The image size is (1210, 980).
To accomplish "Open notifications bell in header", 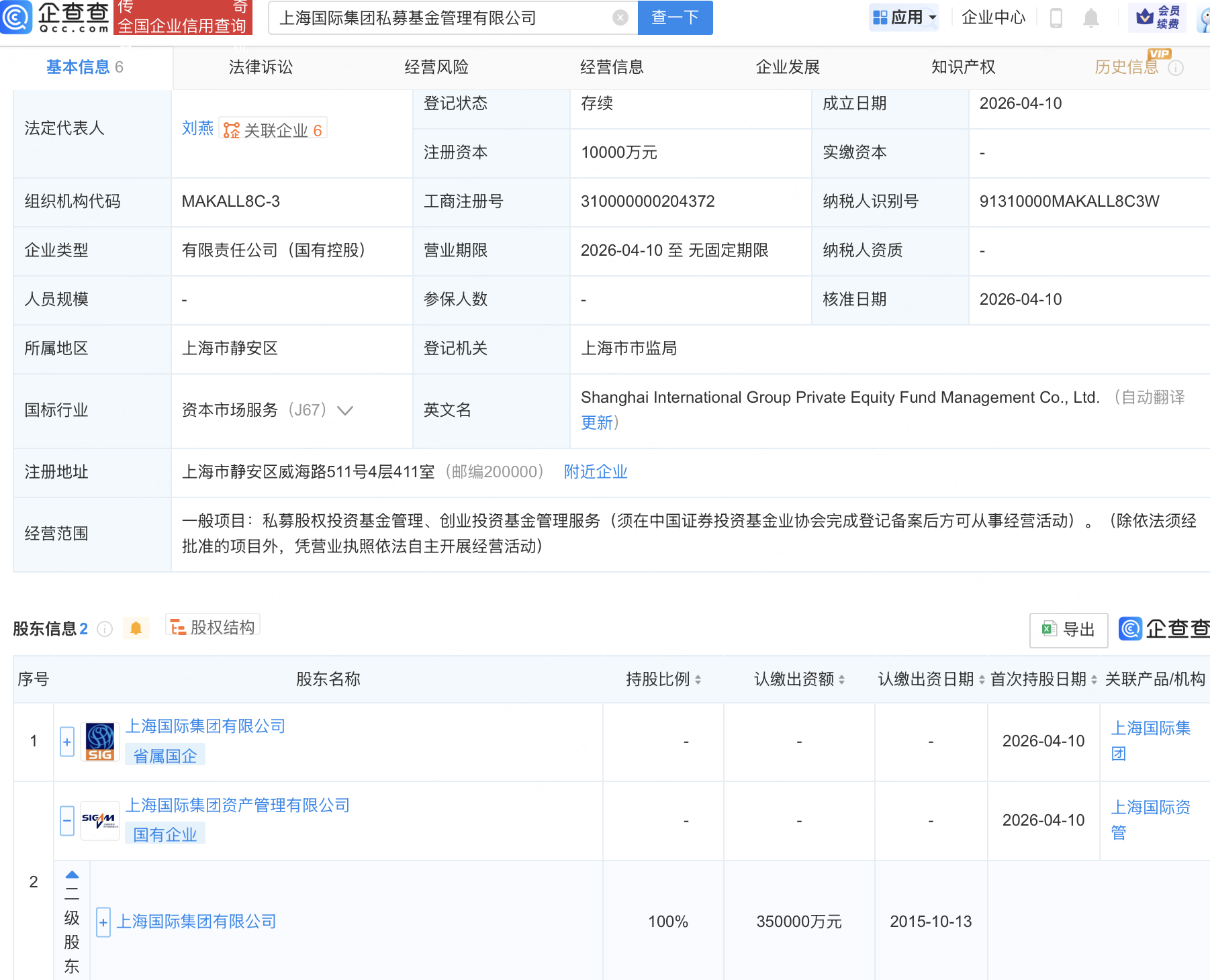I will [1091, 18].
